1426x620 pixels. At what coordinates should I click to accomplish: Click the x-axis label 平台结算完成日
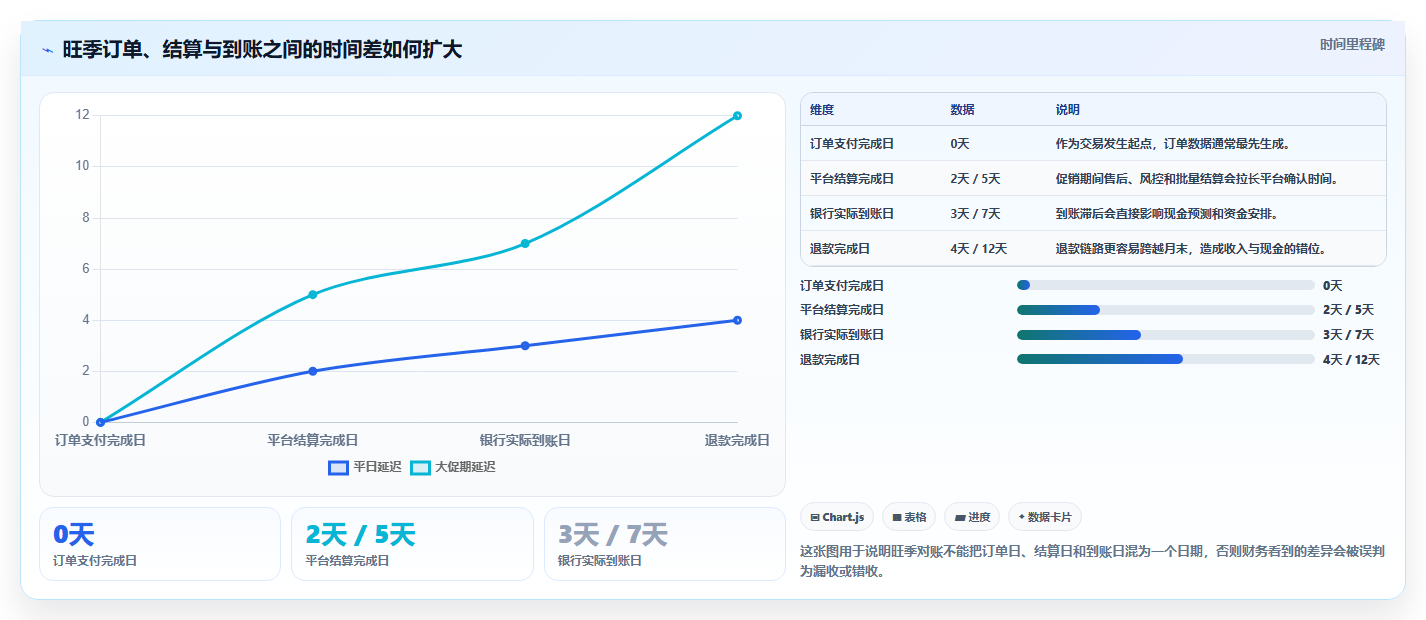(313, 440)
